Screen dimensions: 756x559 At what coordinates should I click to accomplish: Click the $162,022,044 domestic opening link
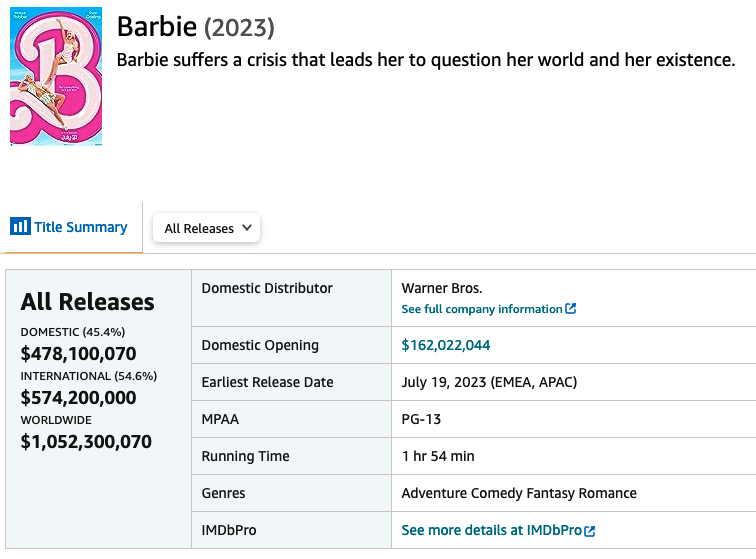(x=446, y=345)
